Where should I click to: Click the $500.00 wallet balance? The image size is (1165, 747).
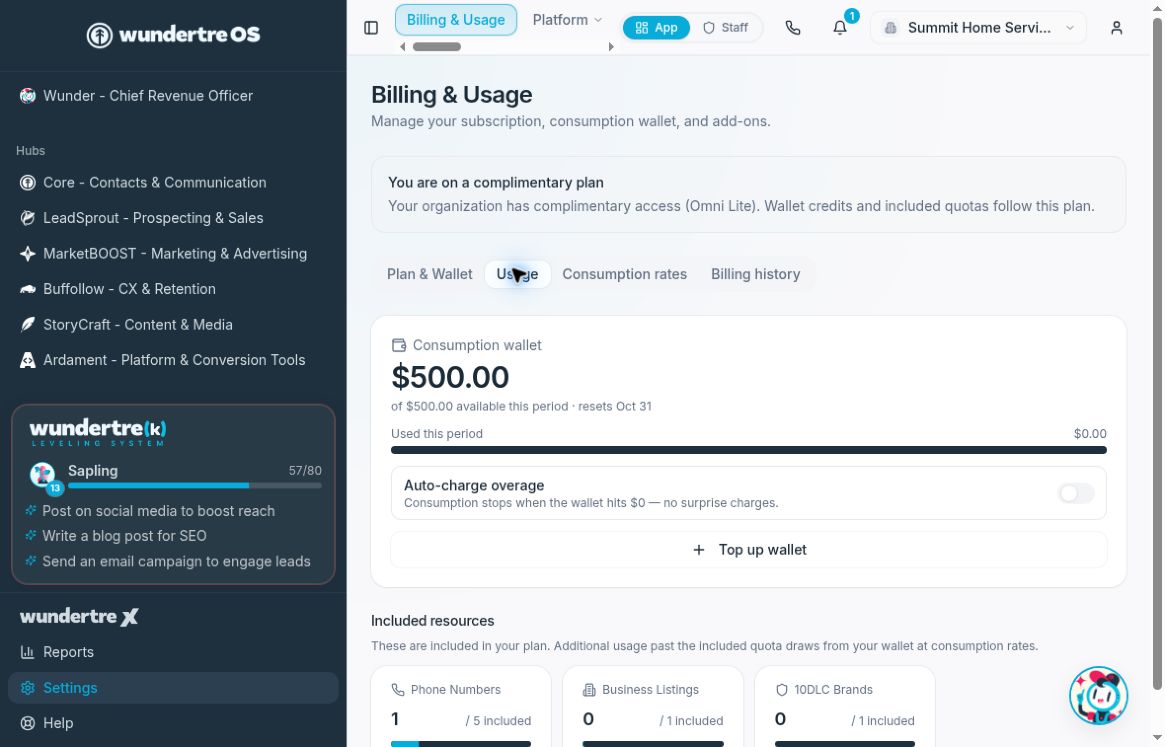tap(450, 378)
